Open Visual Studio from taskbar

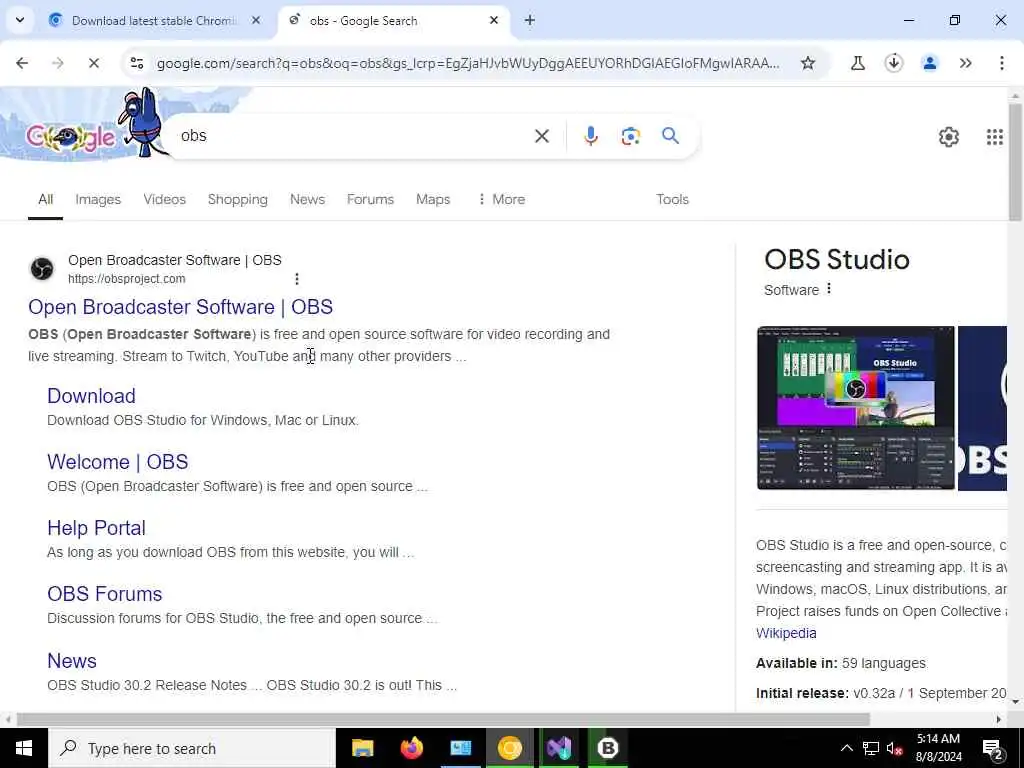tap(559, 748)
